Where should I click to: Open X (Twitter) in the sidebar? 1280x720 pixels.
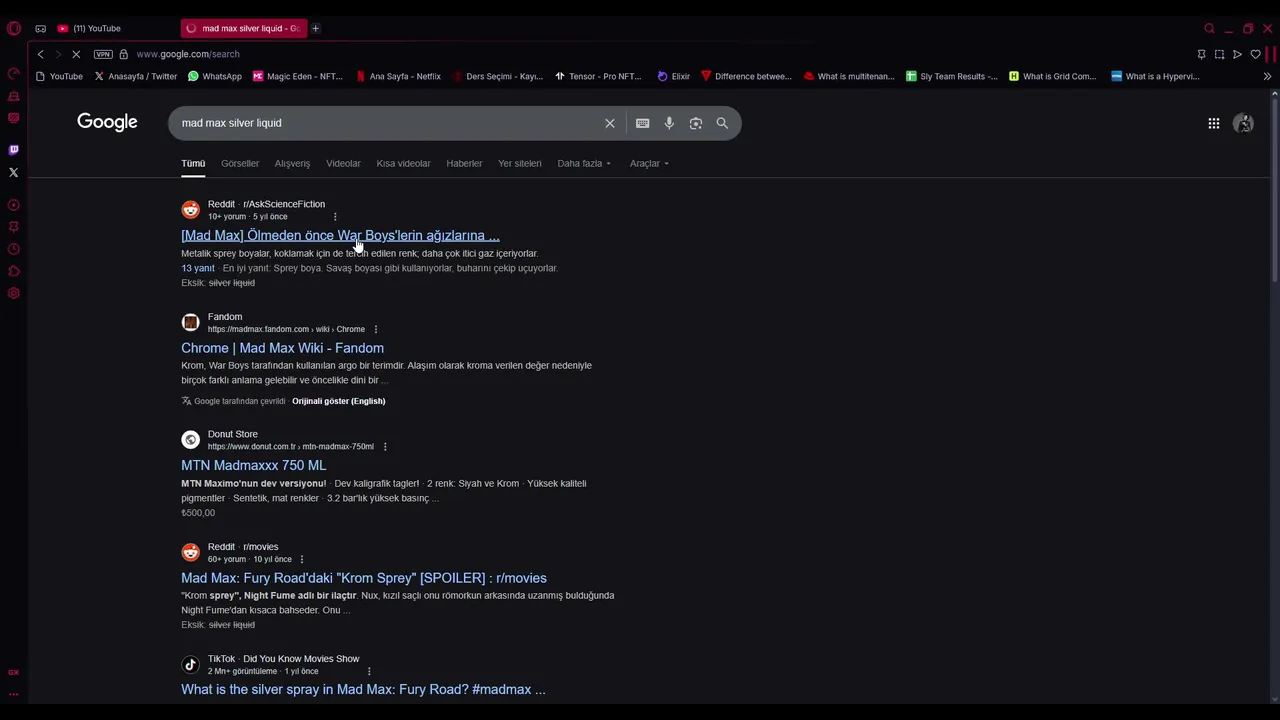pyautogui.click(x=14, y=172)
